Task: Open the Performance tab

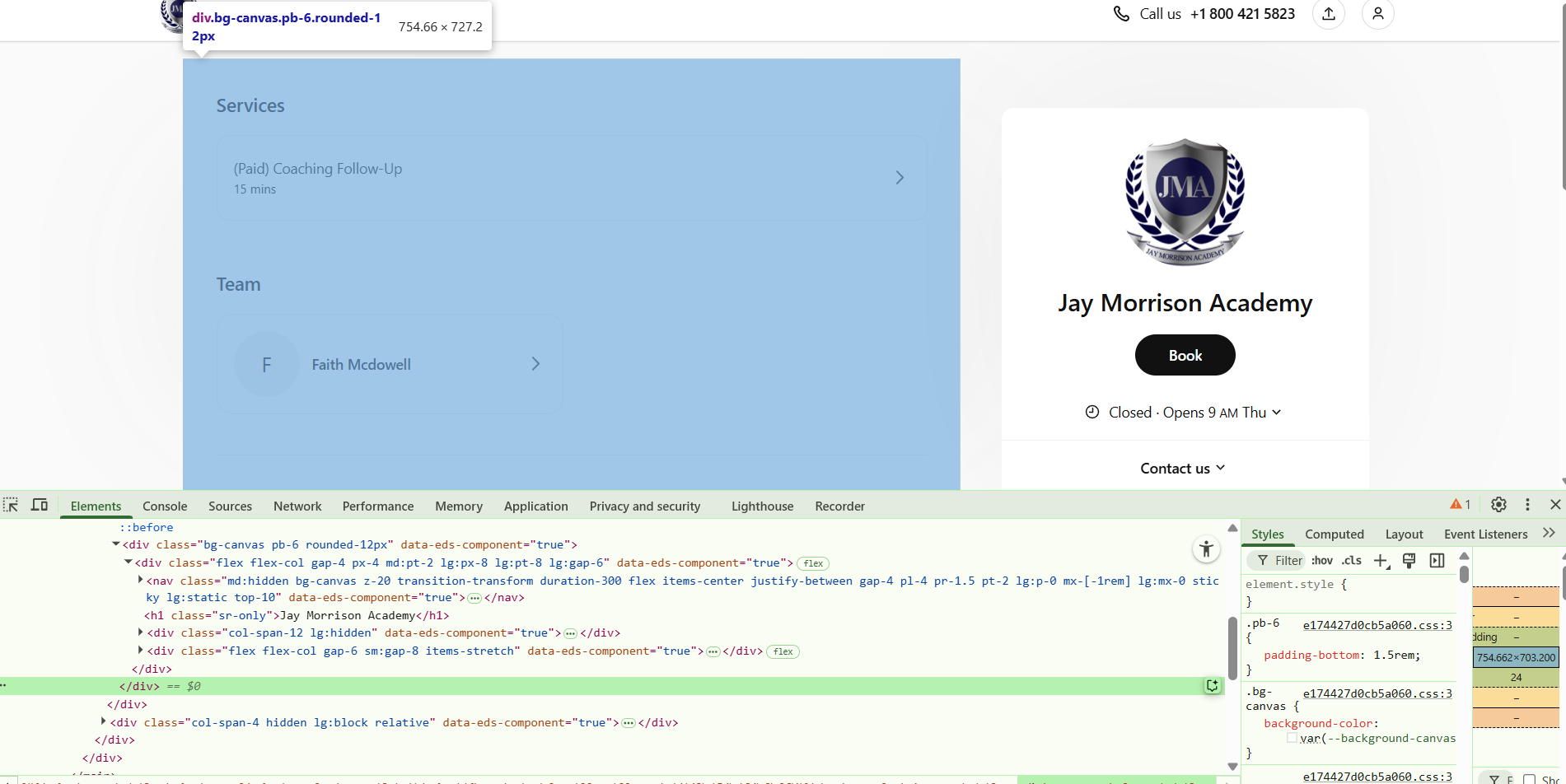Action: (x=378, y=506)
